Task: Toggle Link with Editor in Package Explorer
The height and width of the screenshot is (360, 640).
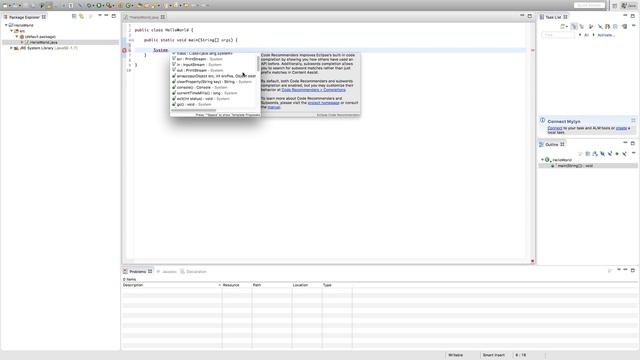Action: [82, 16]
